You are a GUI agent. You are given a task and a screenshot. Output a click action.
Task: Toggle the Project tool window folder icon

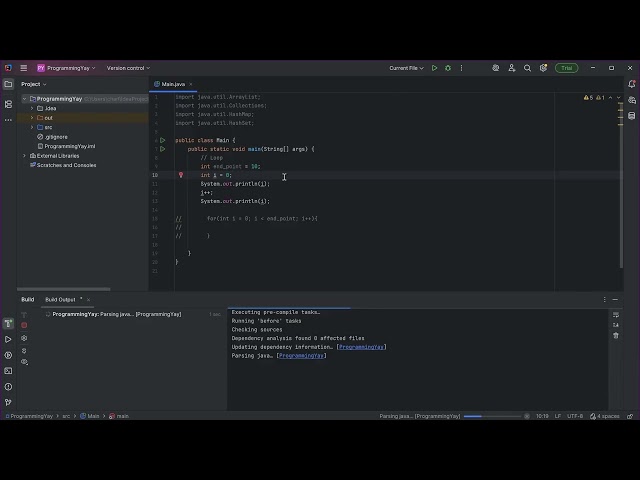pos(8,84)
